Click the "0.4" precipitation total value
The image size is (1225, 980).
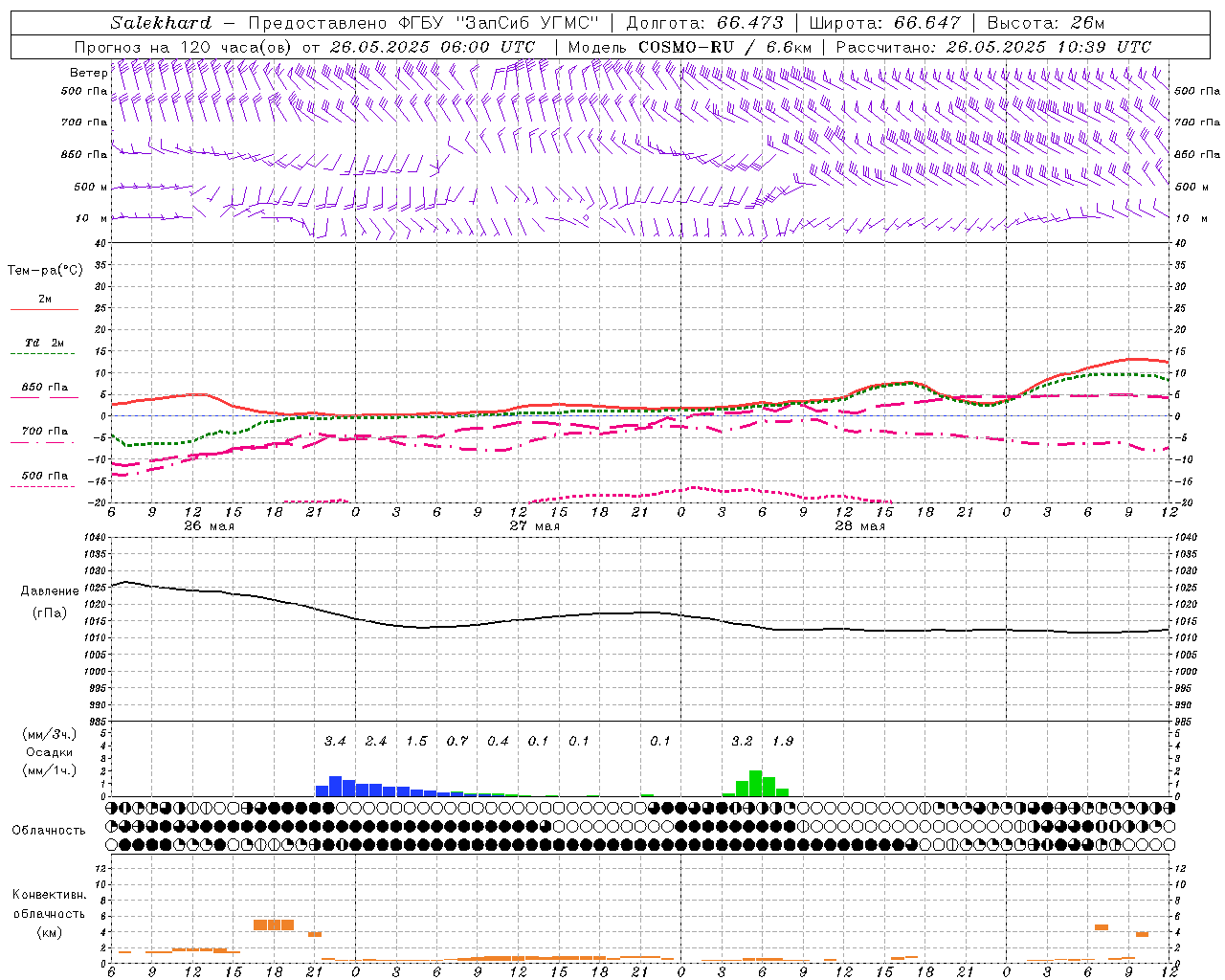(x=498, y=742)
